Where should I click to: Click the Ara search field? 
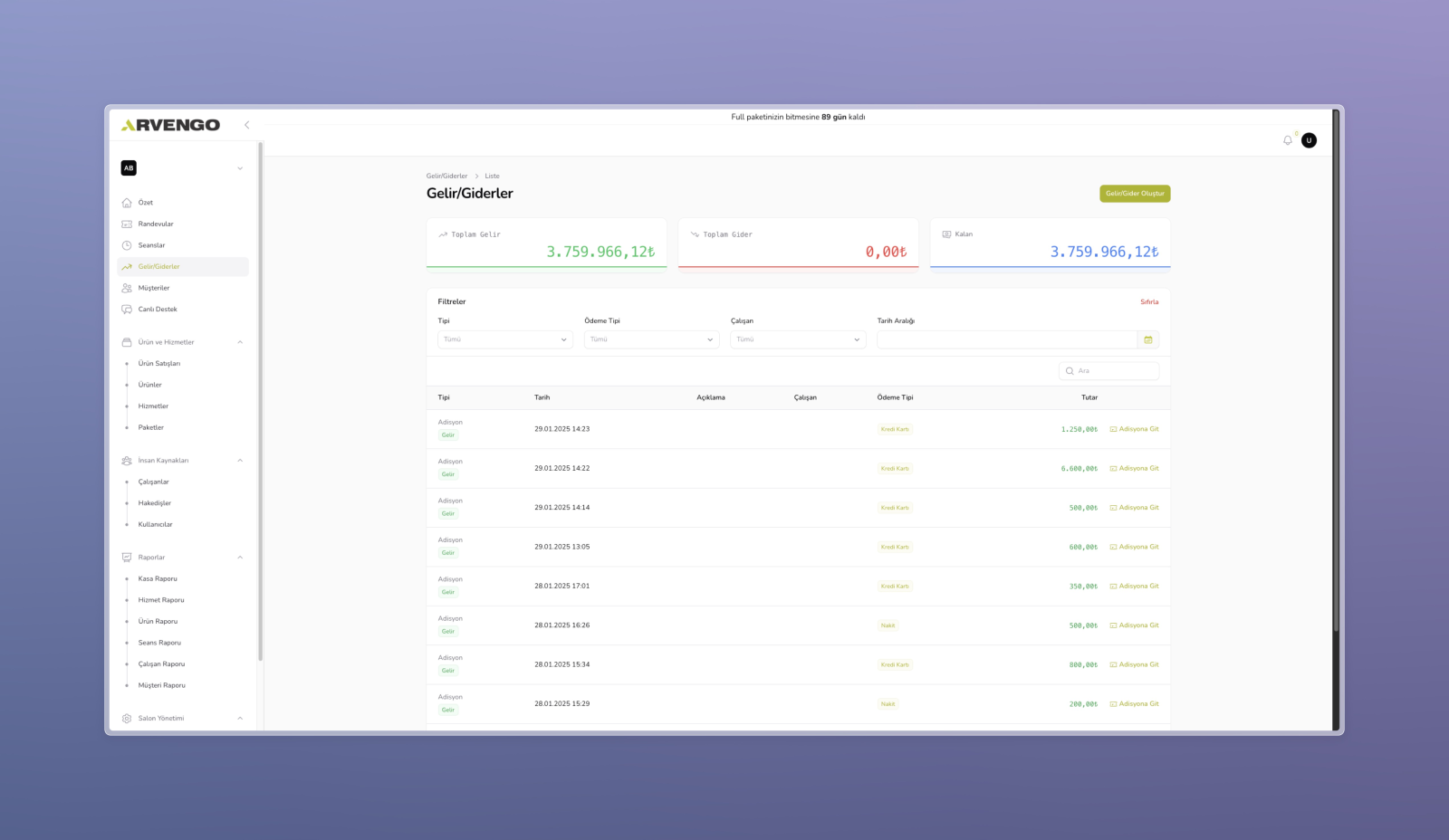[1115, 371]
